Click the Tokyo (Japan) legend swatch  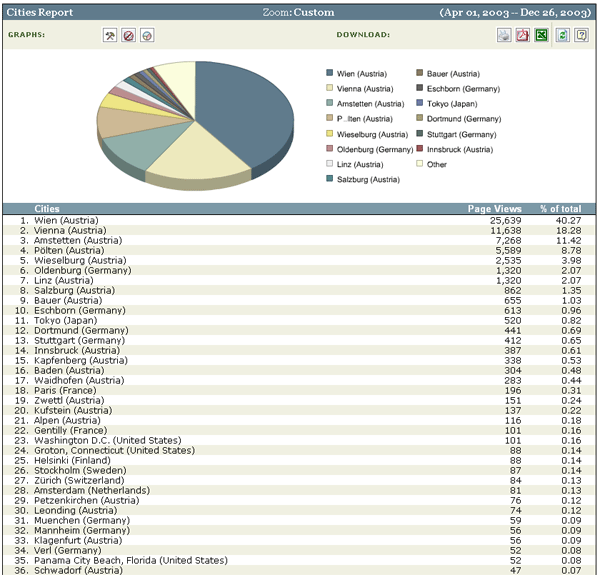(x=420, y=103)
